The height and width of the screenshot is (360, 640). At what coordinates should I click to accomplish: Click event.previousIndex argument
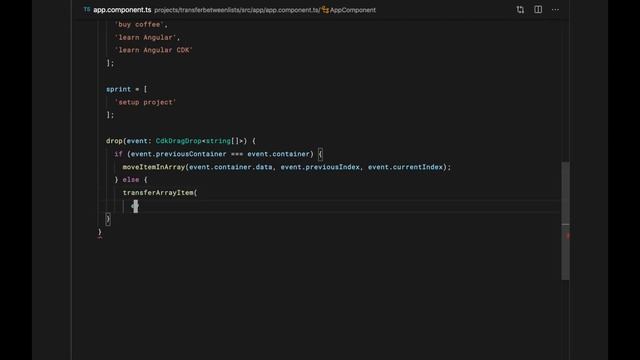point(320,167)
